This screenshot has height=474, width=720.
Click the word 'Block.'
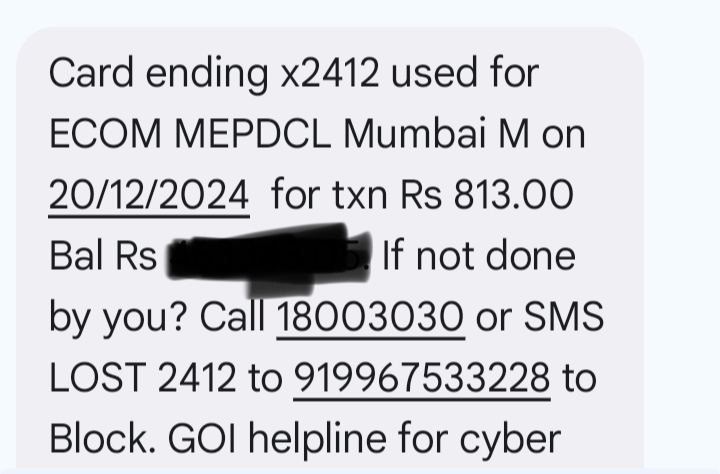pos(102,439)
